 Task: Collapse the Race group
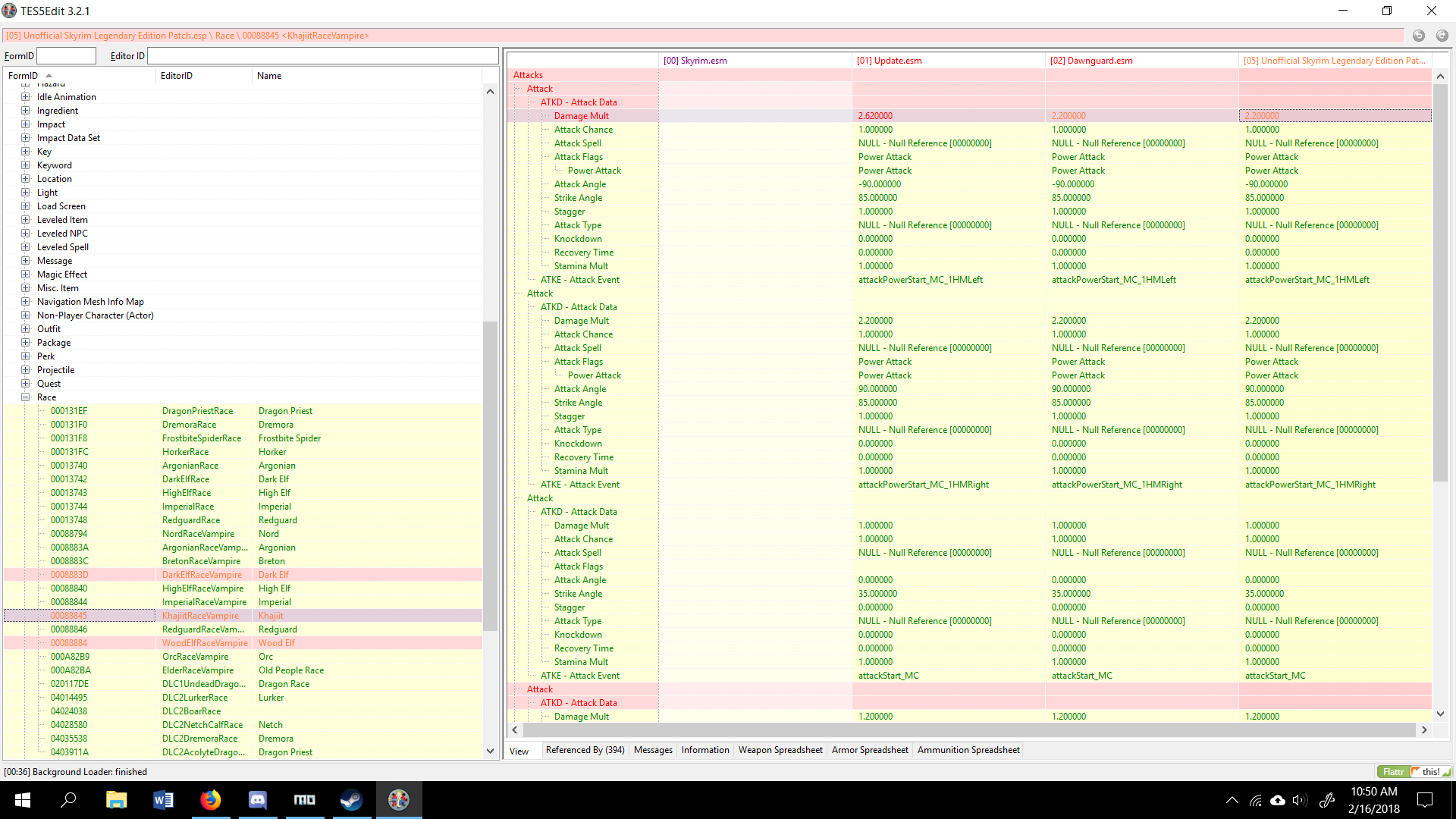(26, 397)
